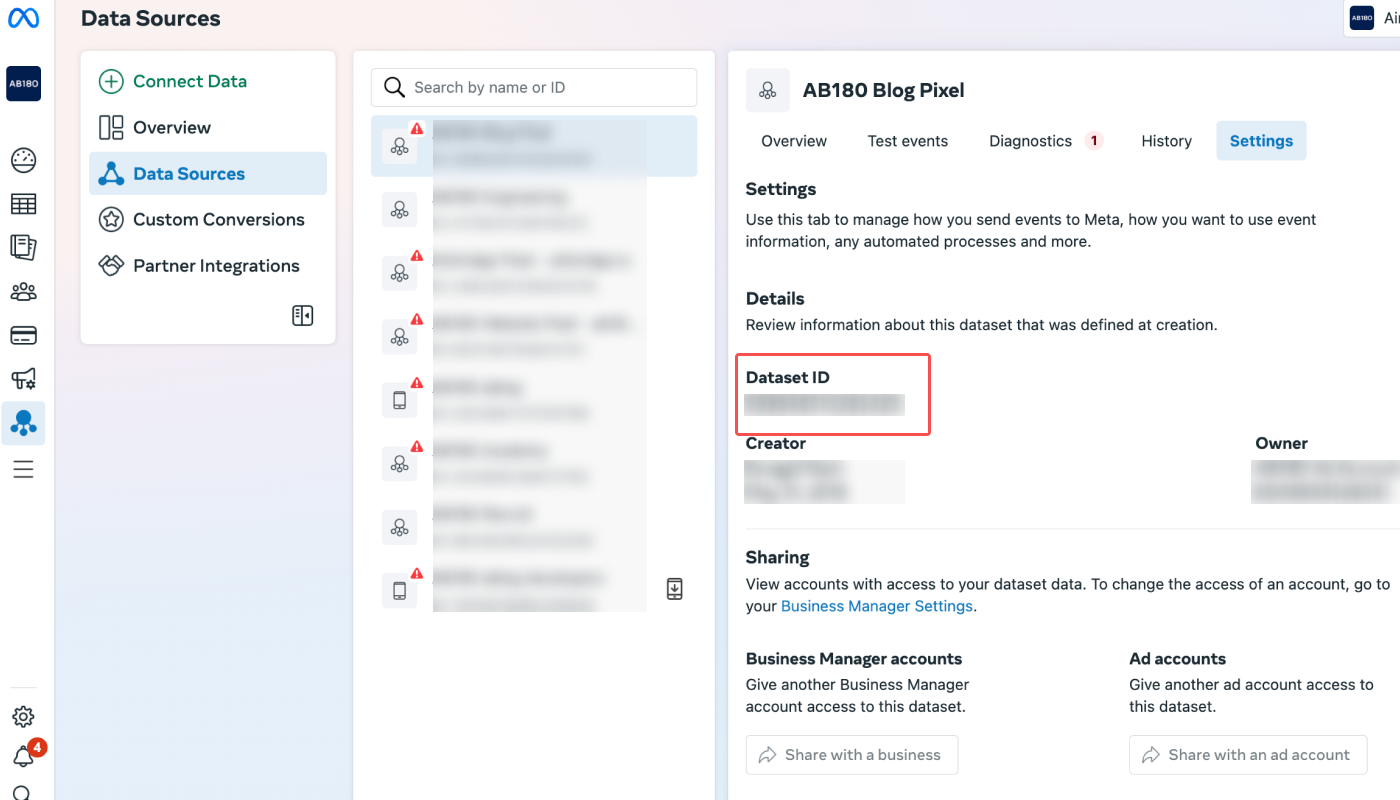
Task: Switch to the Test events tab
Action: tap(908, 141)
